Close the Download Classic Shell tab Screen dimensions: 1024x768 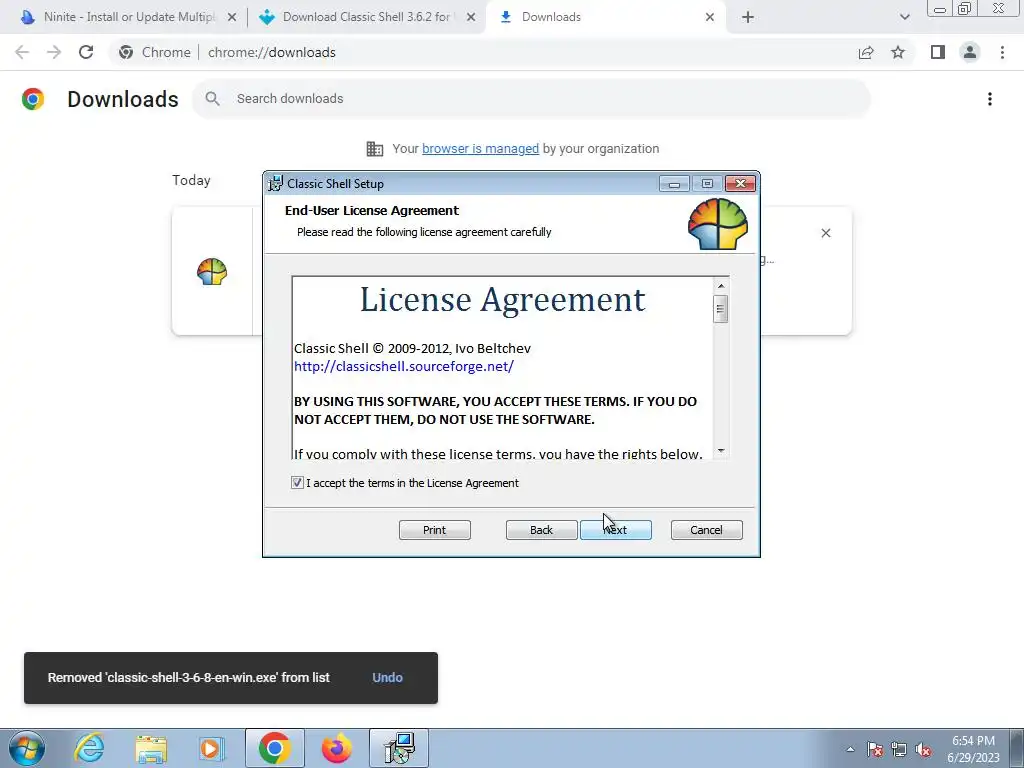click(470, 17)
